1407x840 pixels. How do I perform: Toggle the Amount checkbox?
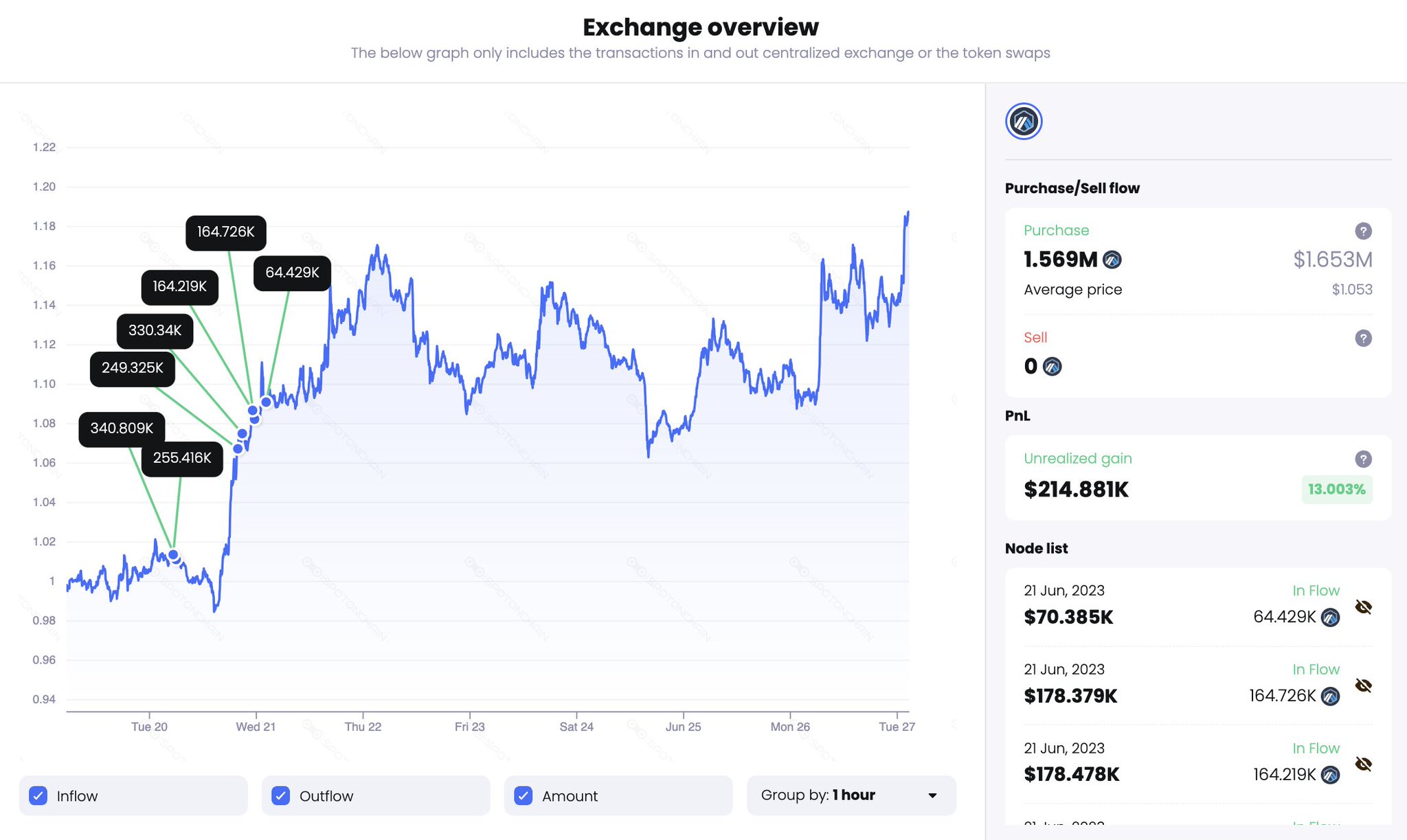tap(524, 796)
